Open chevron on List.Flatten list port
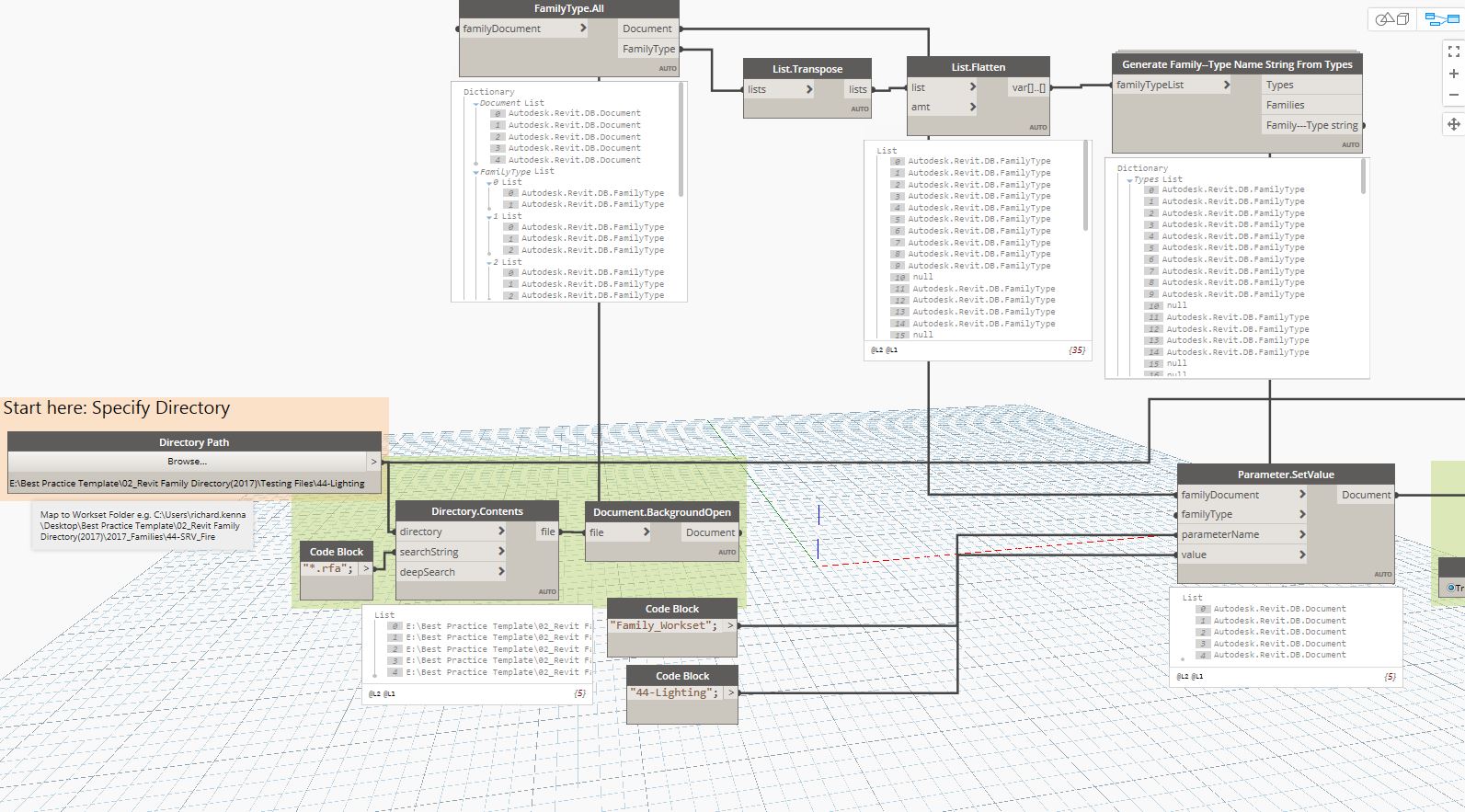 click(973, 87)
